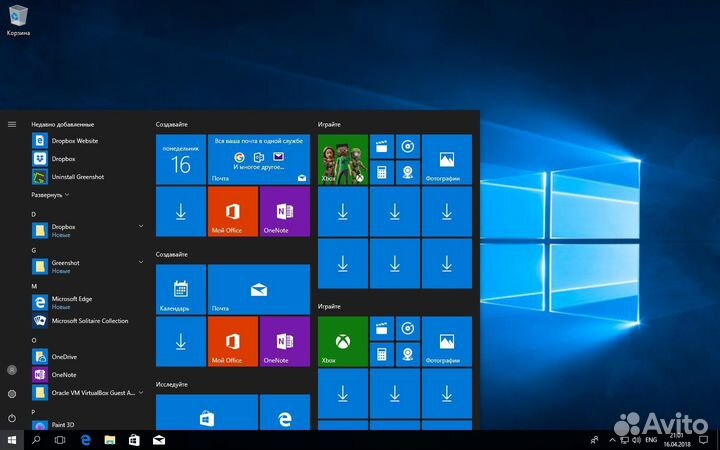Viewport: 720px width, 450px height.
Task: Click the Windows Start button
Action: (12, 440)
